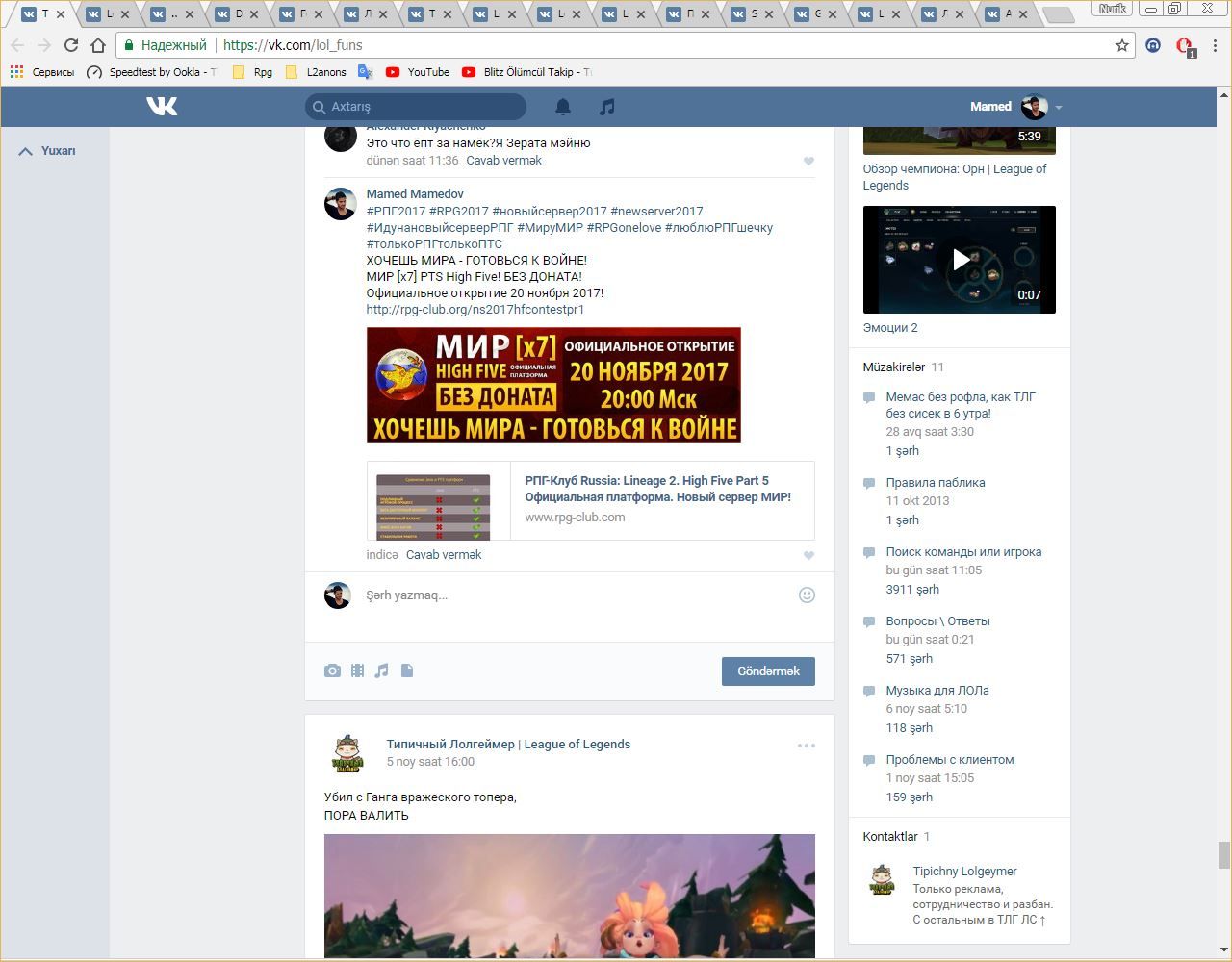
Task: Open Эмоции 2 video title link
Action: [x=890, y=328]
